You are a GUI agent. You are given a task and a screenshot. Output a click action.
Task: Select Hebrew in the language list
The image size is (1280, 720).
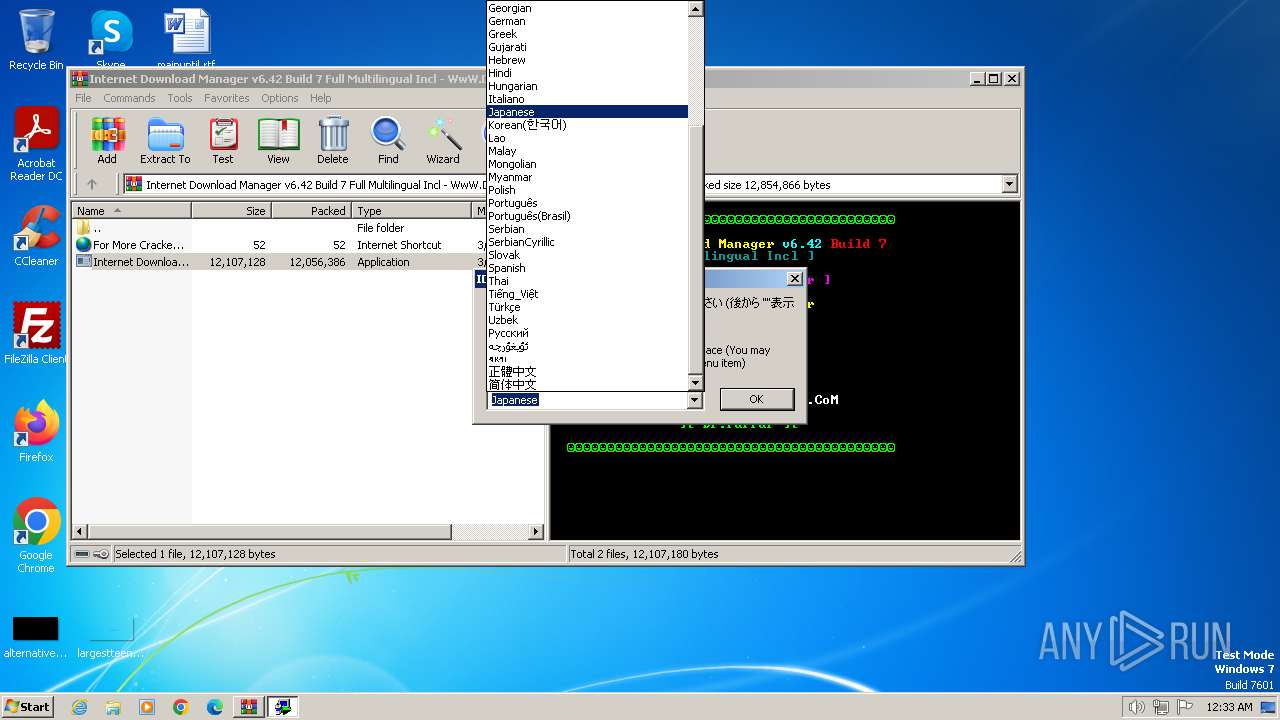(587, 60)
